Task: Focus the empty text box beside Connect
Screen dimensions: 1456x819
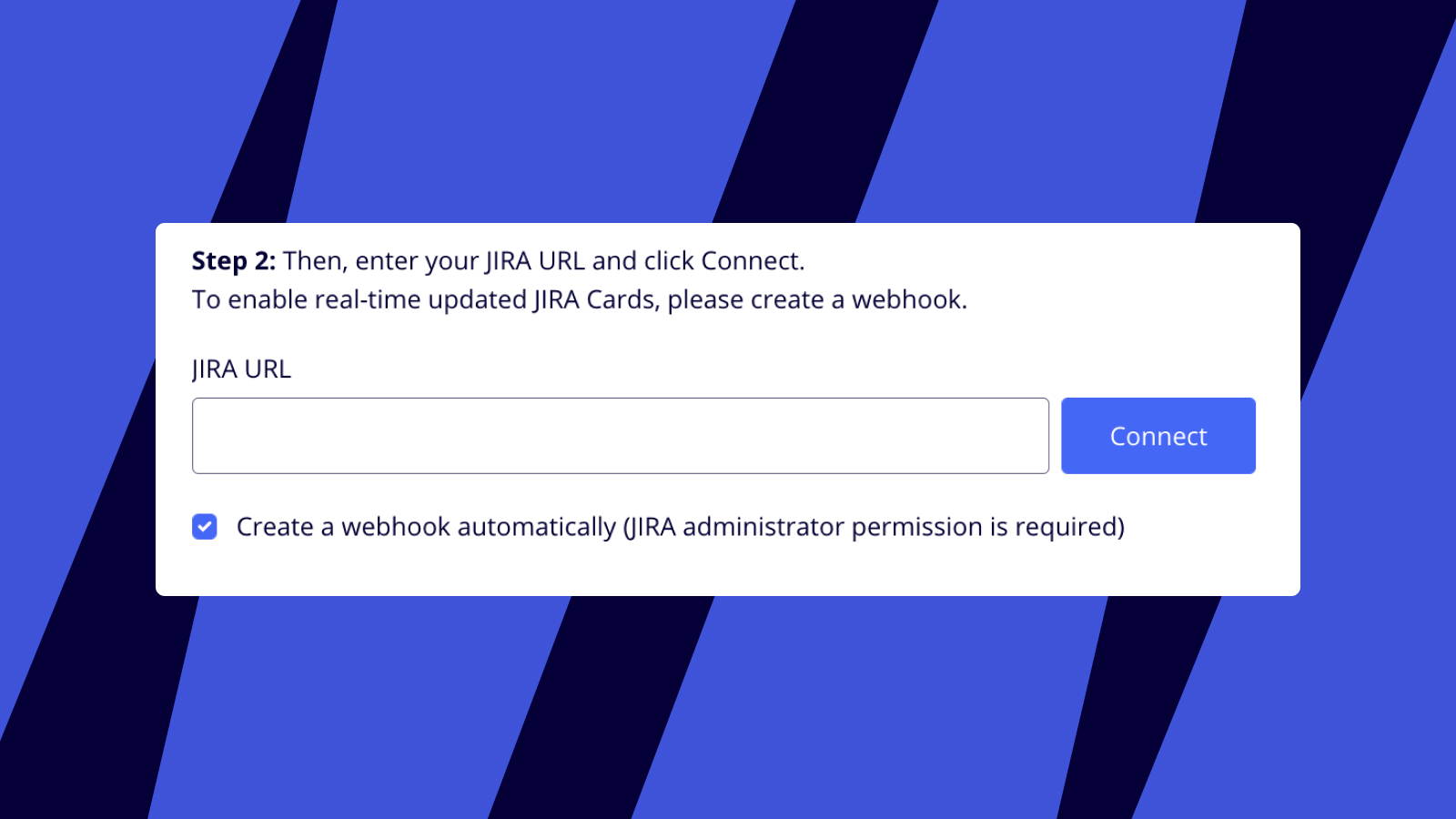Action: [x=620, y=436]
